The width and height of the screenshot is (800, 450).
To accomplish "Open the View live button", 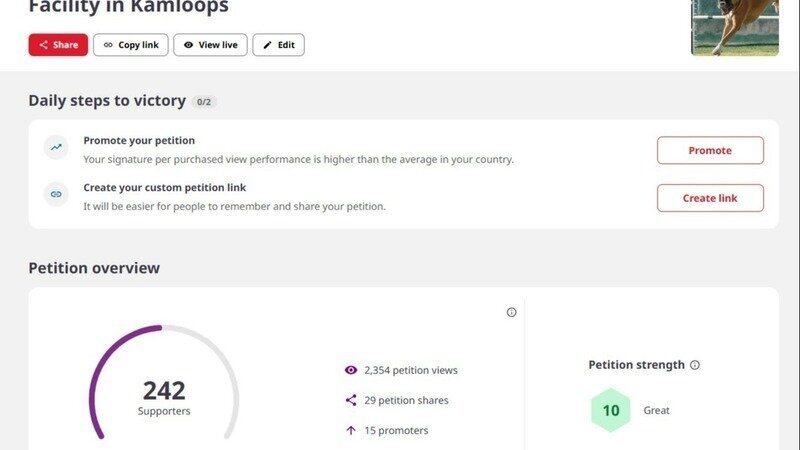I will (210, 45).
